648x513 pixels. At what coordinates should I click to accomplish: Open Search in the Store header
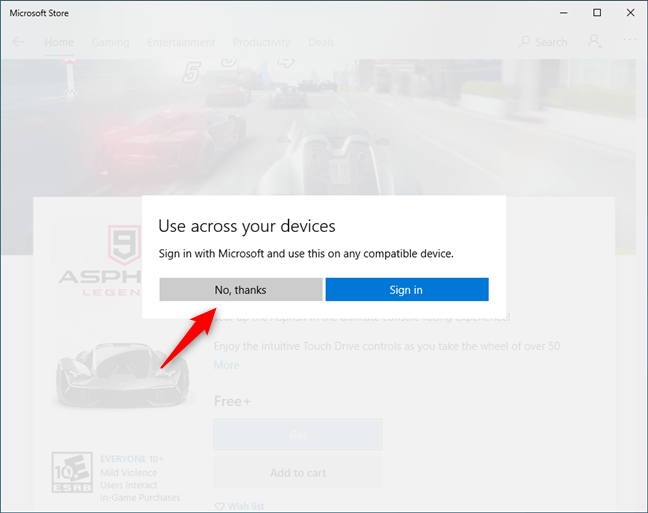pyautogui.click(x=543, y=42)
